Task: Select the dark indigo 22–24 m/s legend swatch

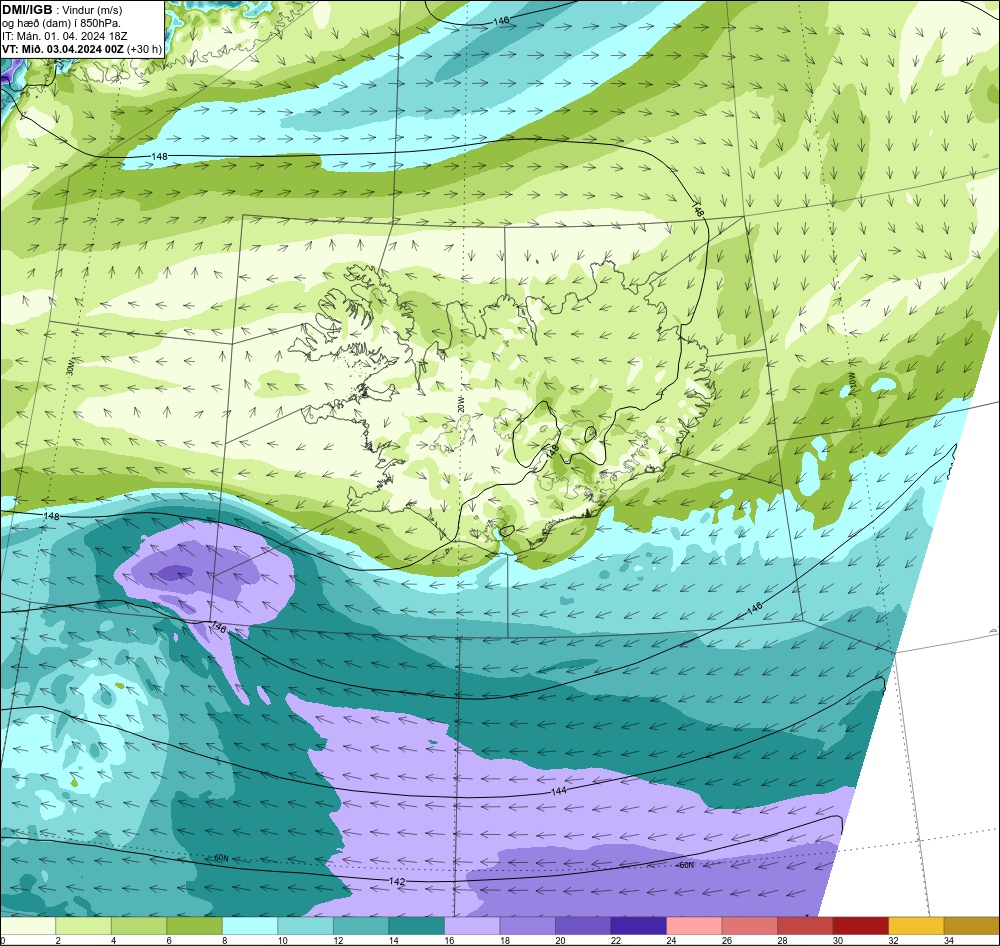Action: 638,926
